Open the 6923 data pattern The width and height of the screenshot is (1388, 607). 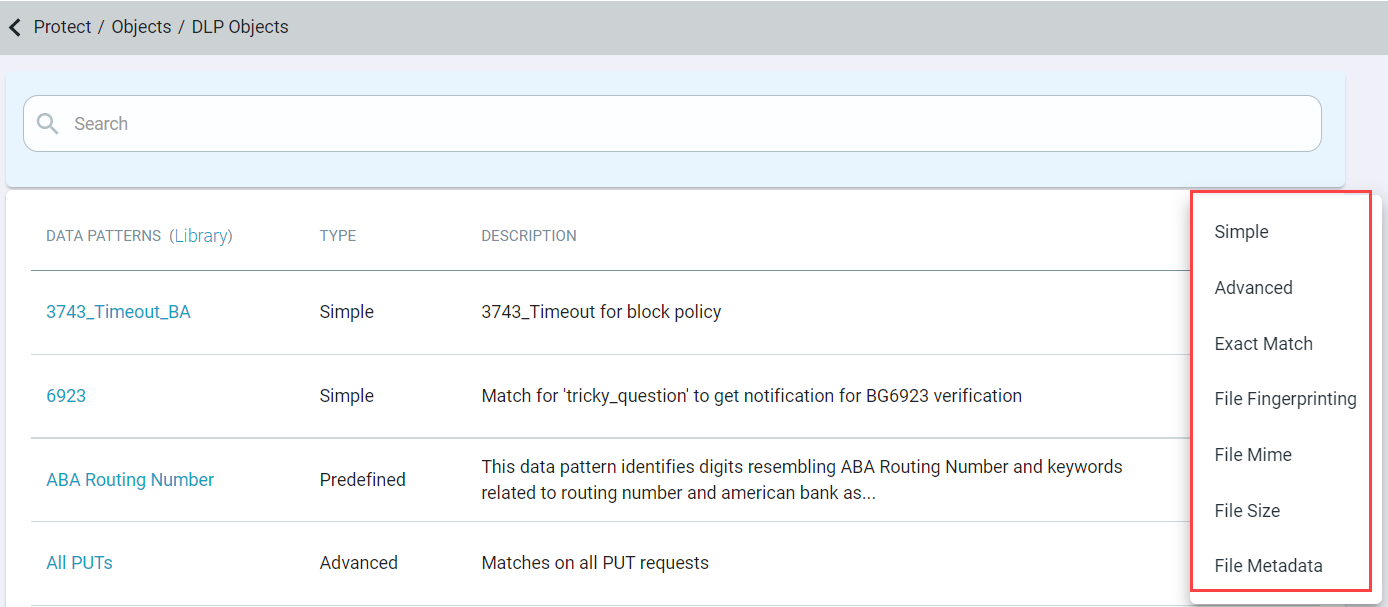pos(66,395)
